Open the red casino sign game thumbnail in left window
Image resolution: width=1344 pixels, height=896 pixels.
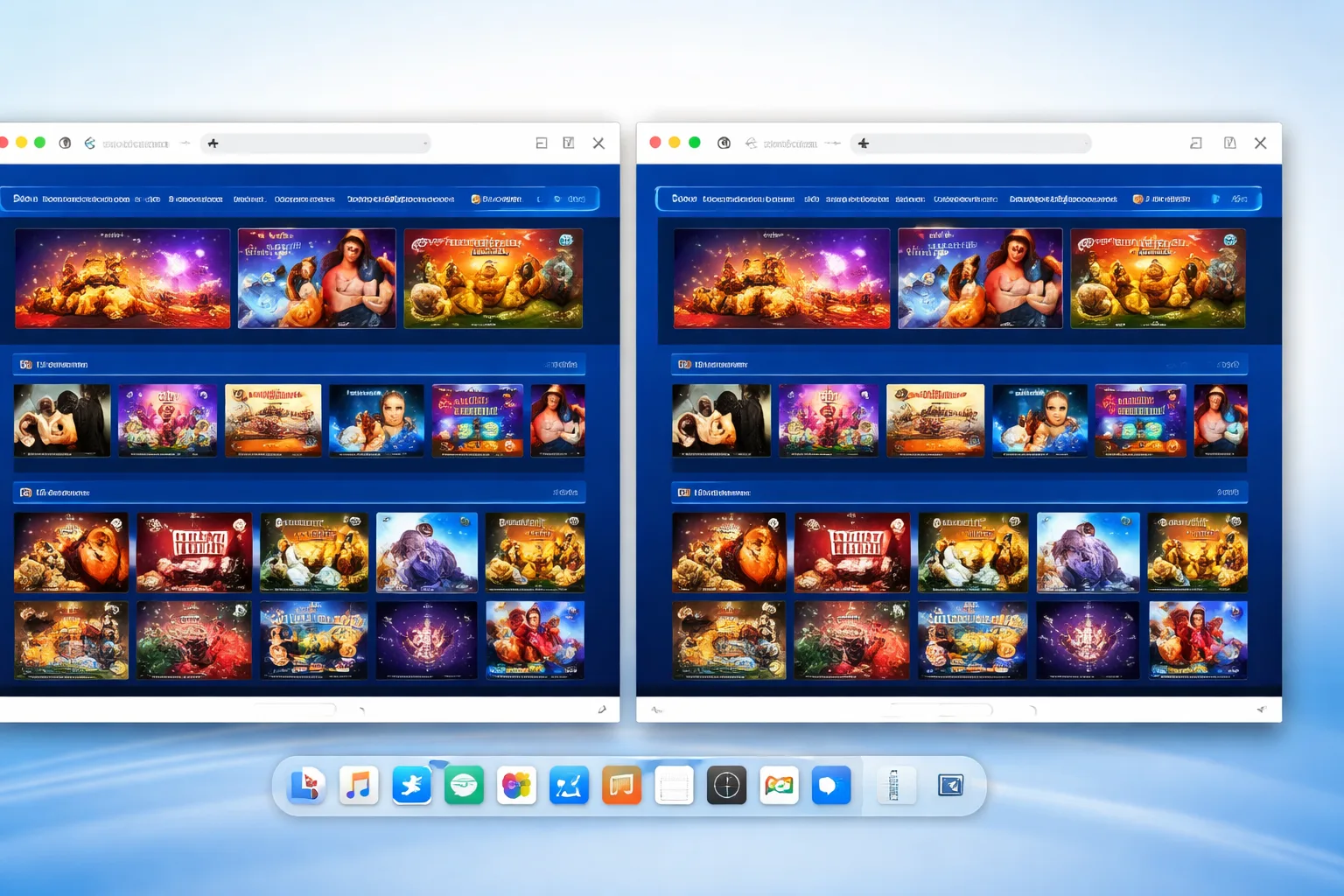coord(194,552)
